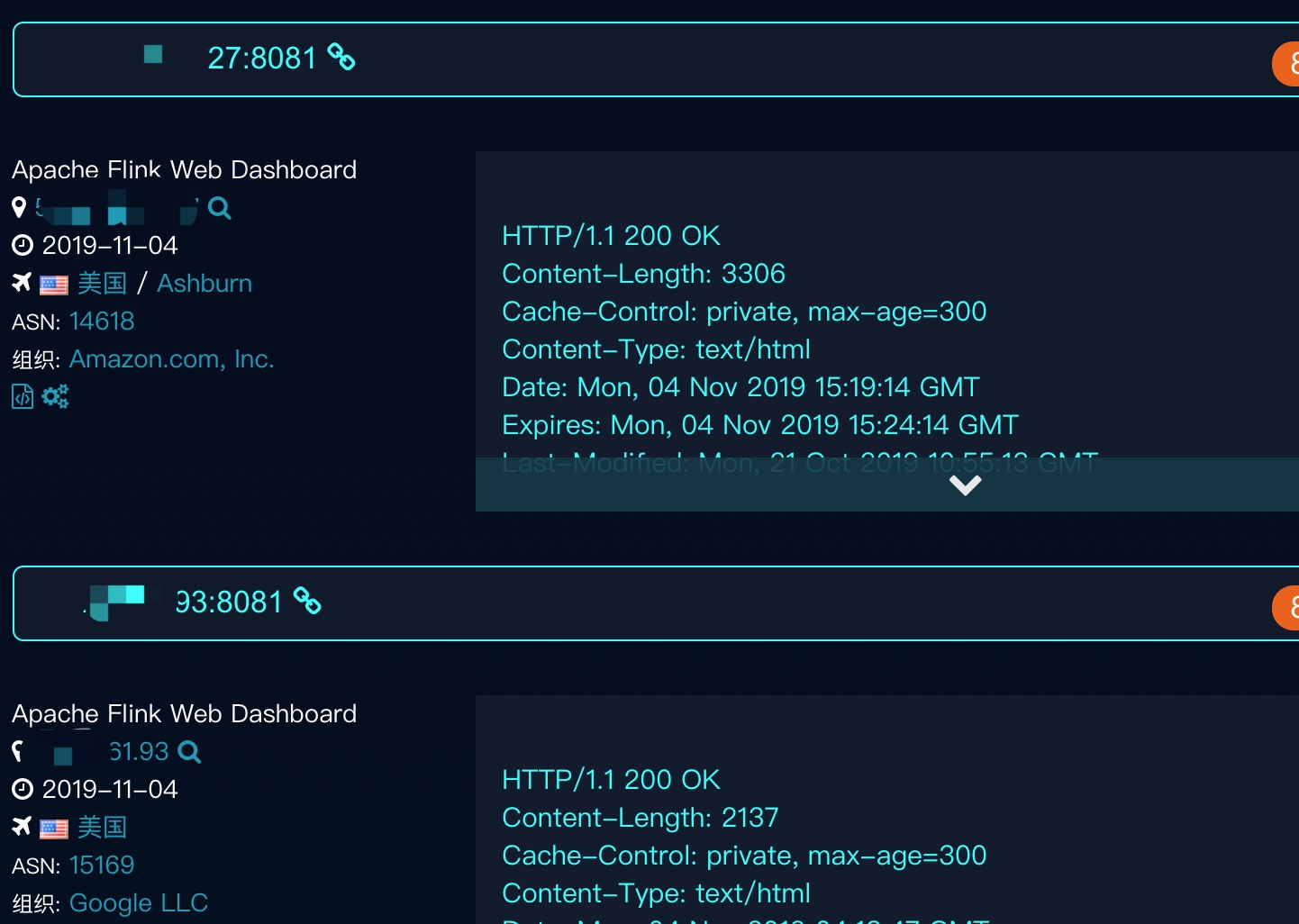
Task: Select the first HTTP/1.1 200 OK line
Action: coord(611,235)
